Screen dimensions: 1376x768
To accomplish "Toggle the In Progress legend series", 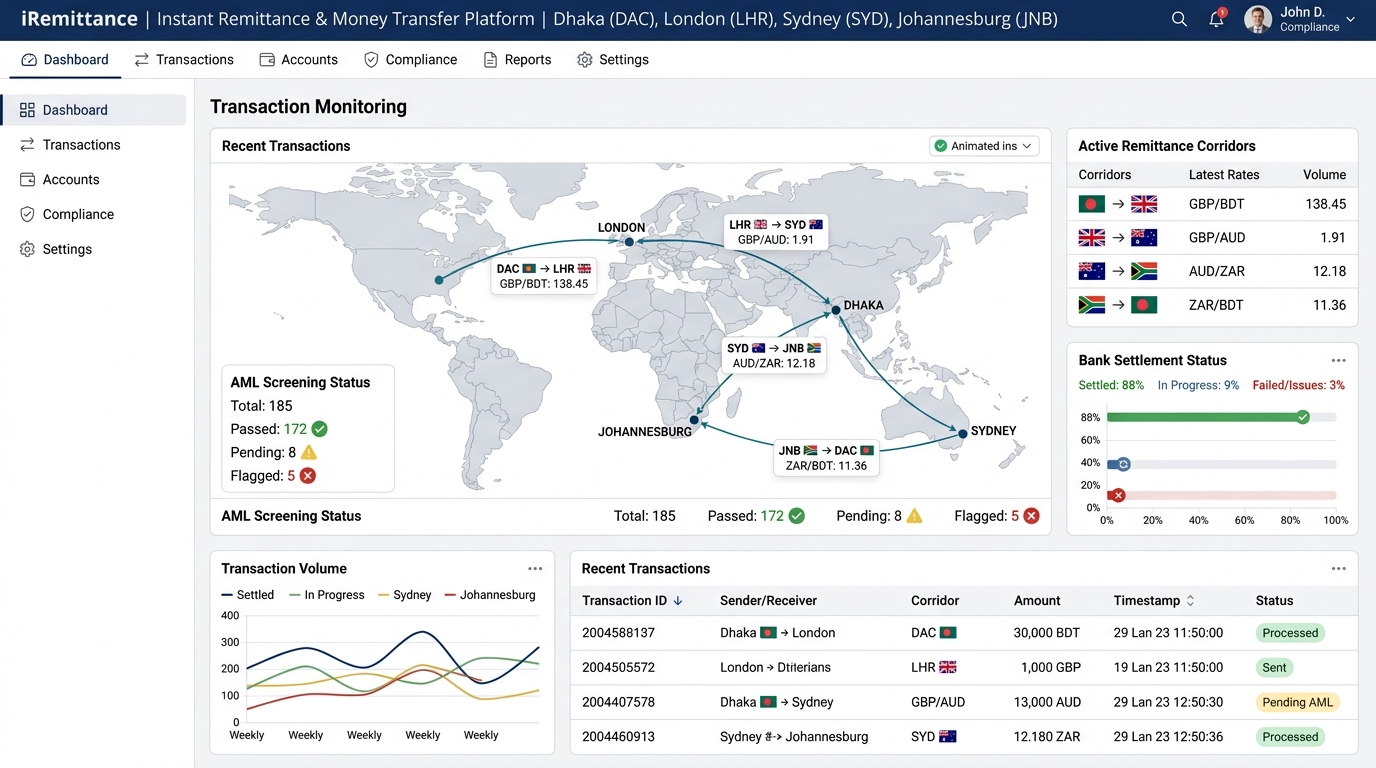I will point(327,595).
